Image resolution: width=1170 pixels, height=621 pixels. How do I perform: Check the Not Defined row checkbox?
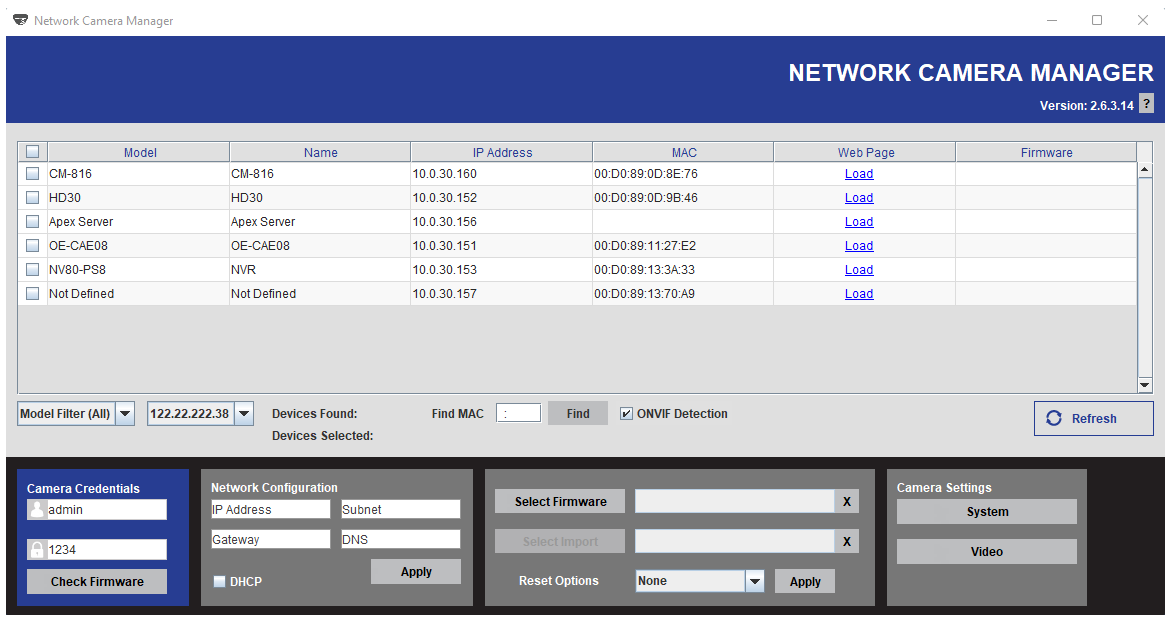[33, 293]
